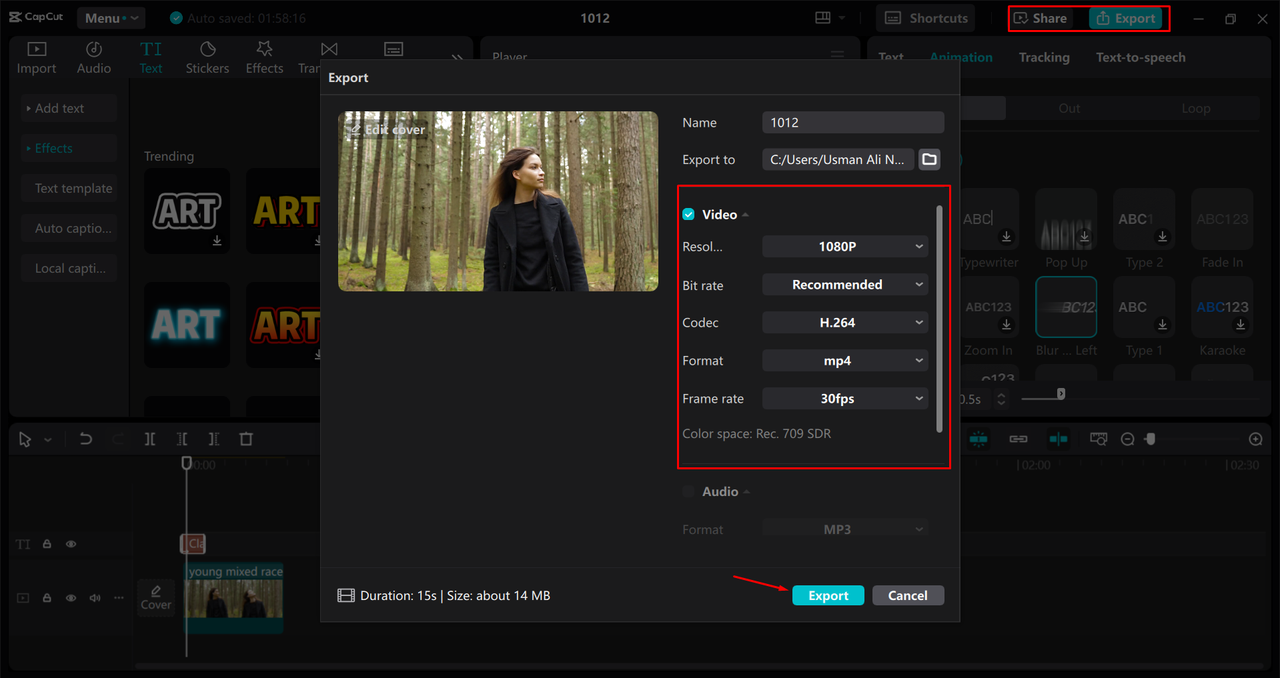Viewport: 1280px width, 678px height.
Task: Select the Loop animation tab
Action: (x=1195, y=108)
